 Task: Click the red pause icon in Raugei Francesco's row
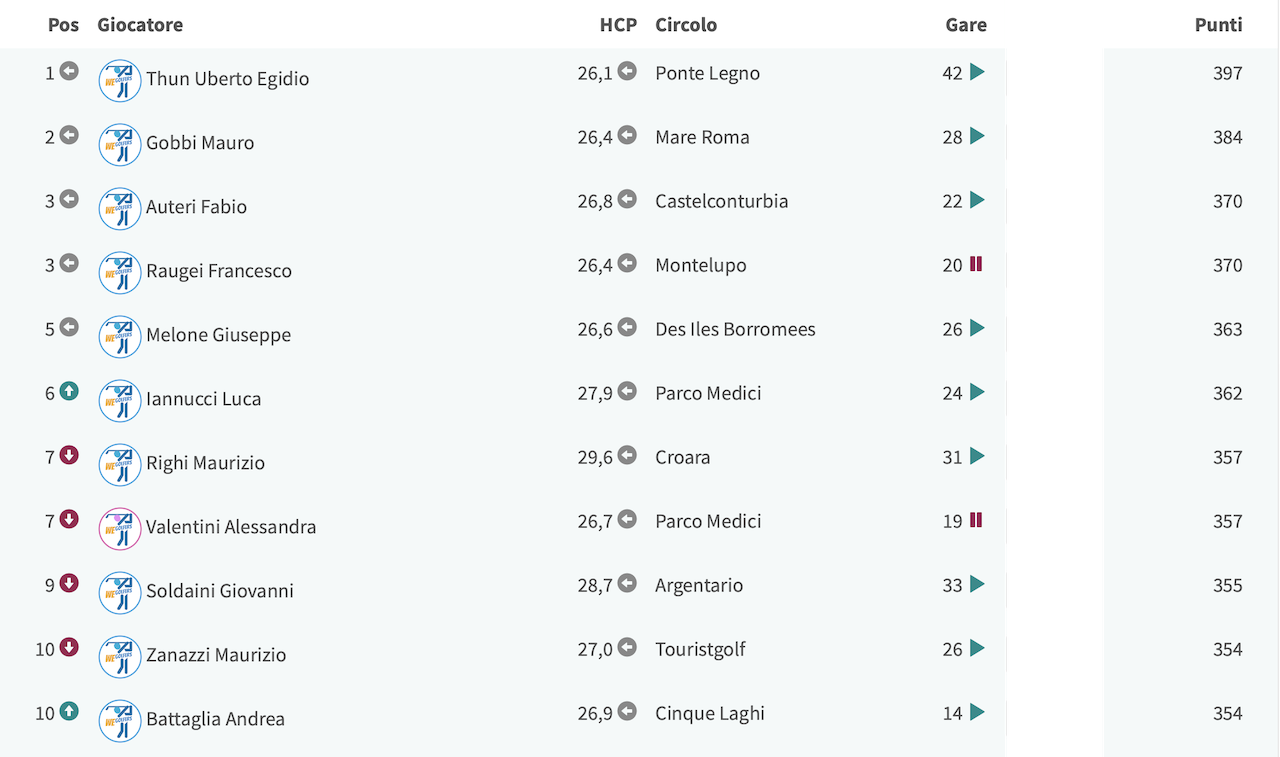tap(976, 264)
